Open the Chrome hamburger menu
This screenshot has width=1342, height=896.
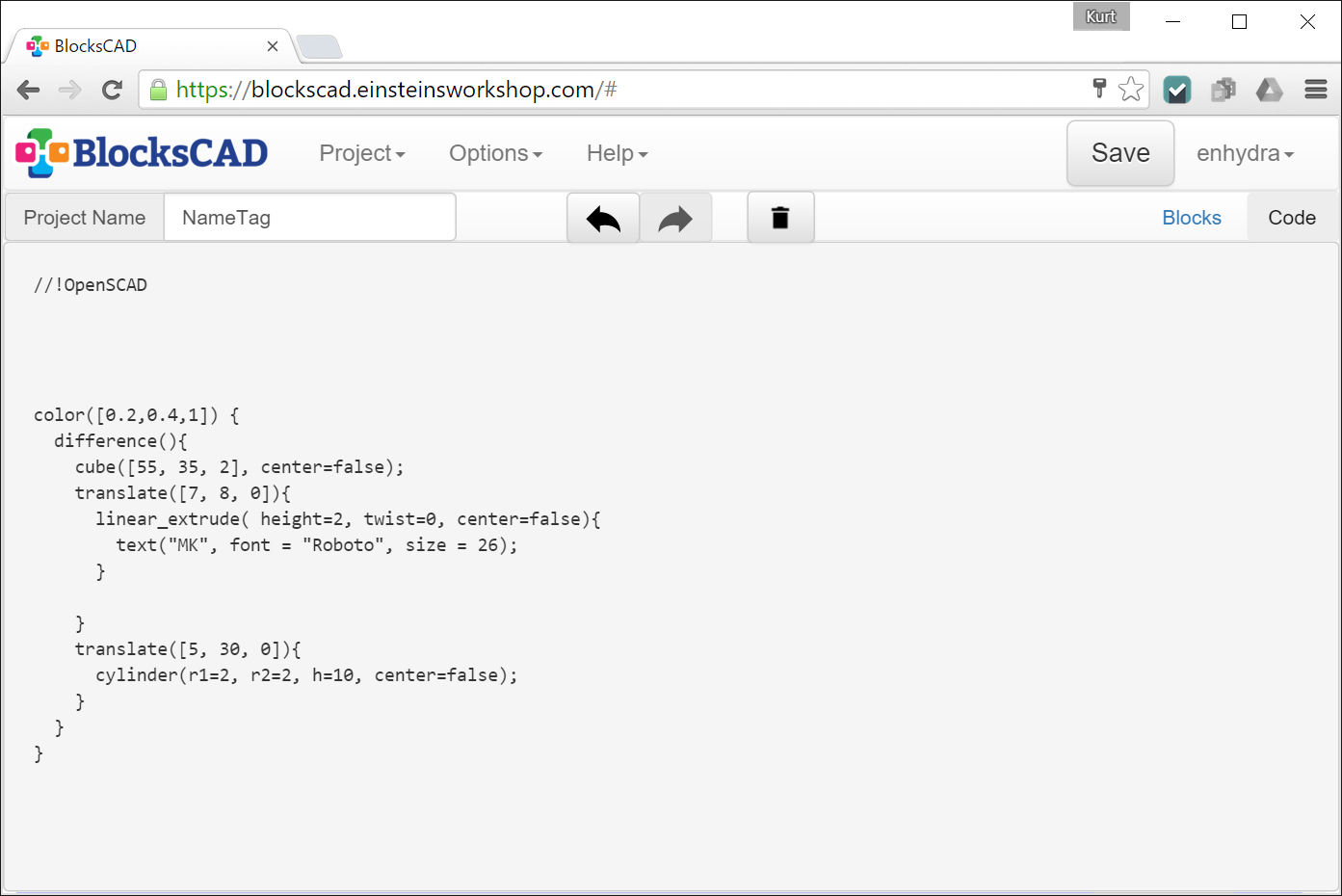[x=1315, y=89]
